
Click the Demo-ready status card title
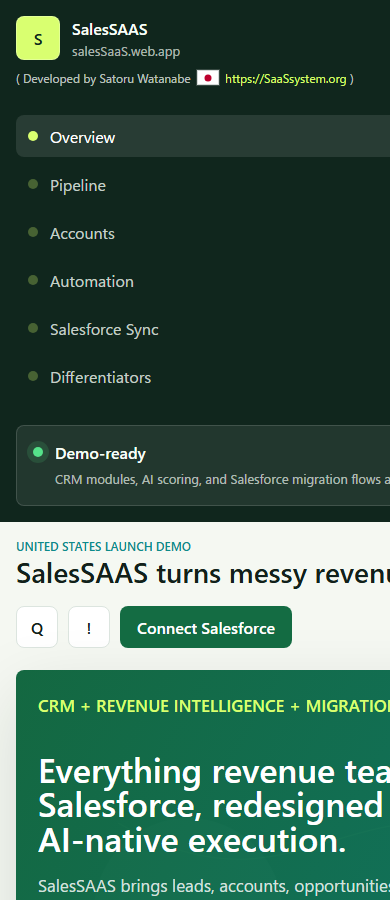(x=101, y=454)
